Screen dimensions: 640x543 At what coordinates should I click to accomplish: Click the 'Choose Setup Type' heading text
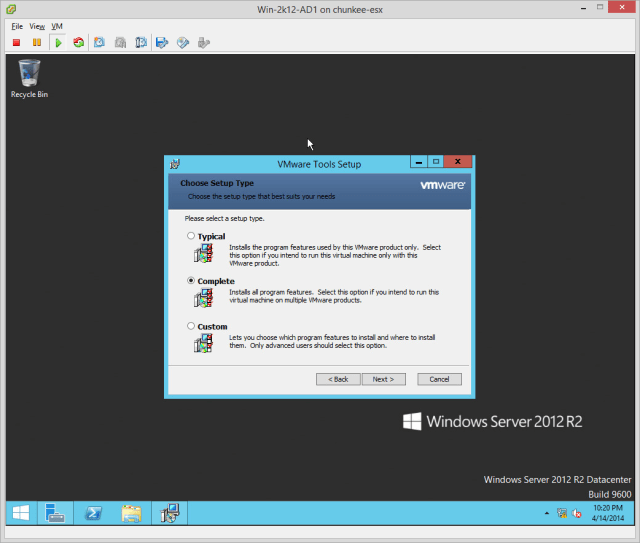click(x=217, y=183)
